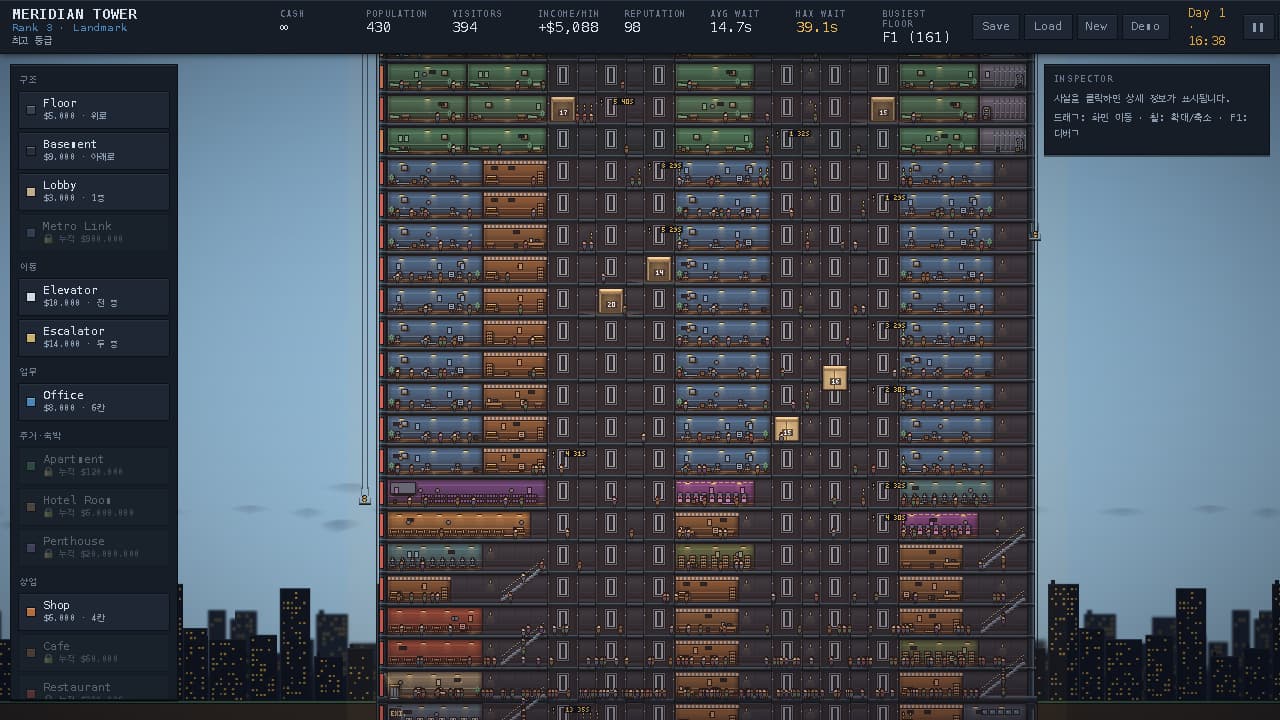Click the locked Cafe item
The height and width of the screenshot is (720, 1280).
pos(94,652)
